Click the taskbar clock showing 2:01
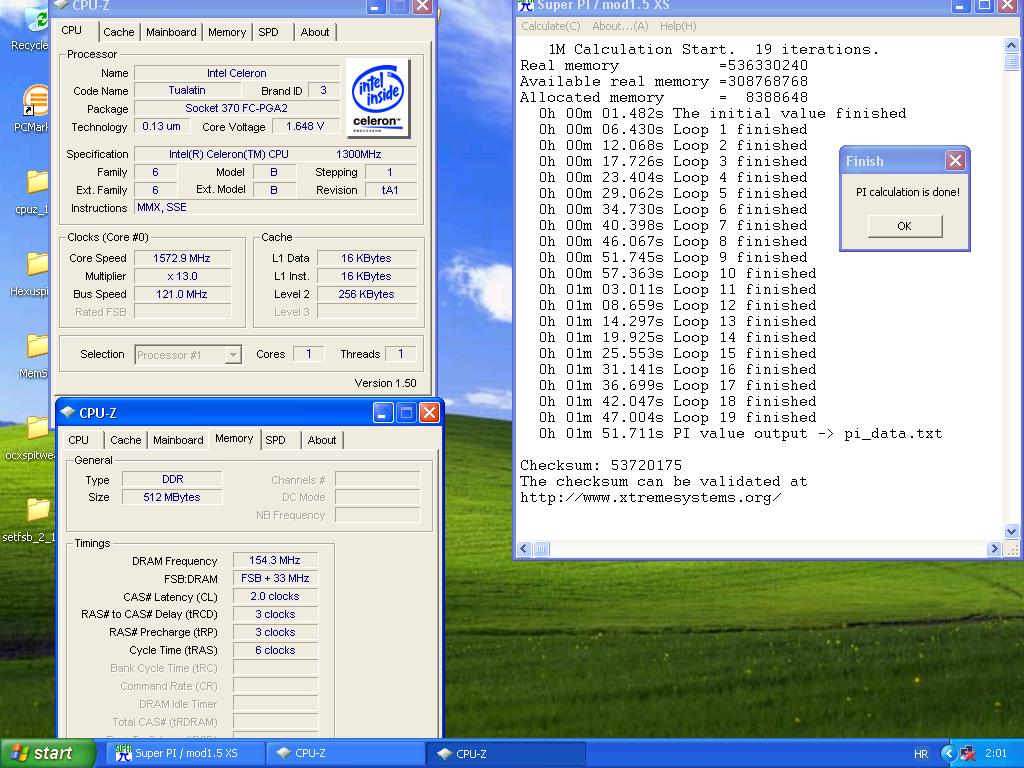 pyautogui.click(x=996, y=754)
